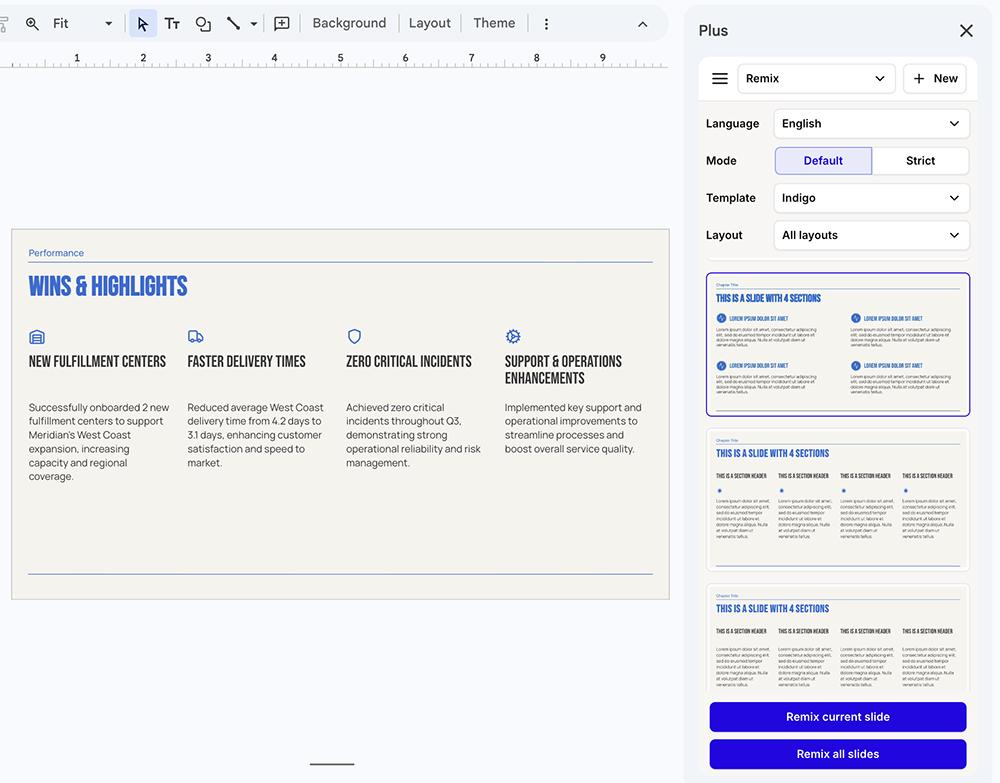Open the Language dropdown showing English
This screenshot has height=783, width=1000.
pyautogui.click(x=871, y=124)
